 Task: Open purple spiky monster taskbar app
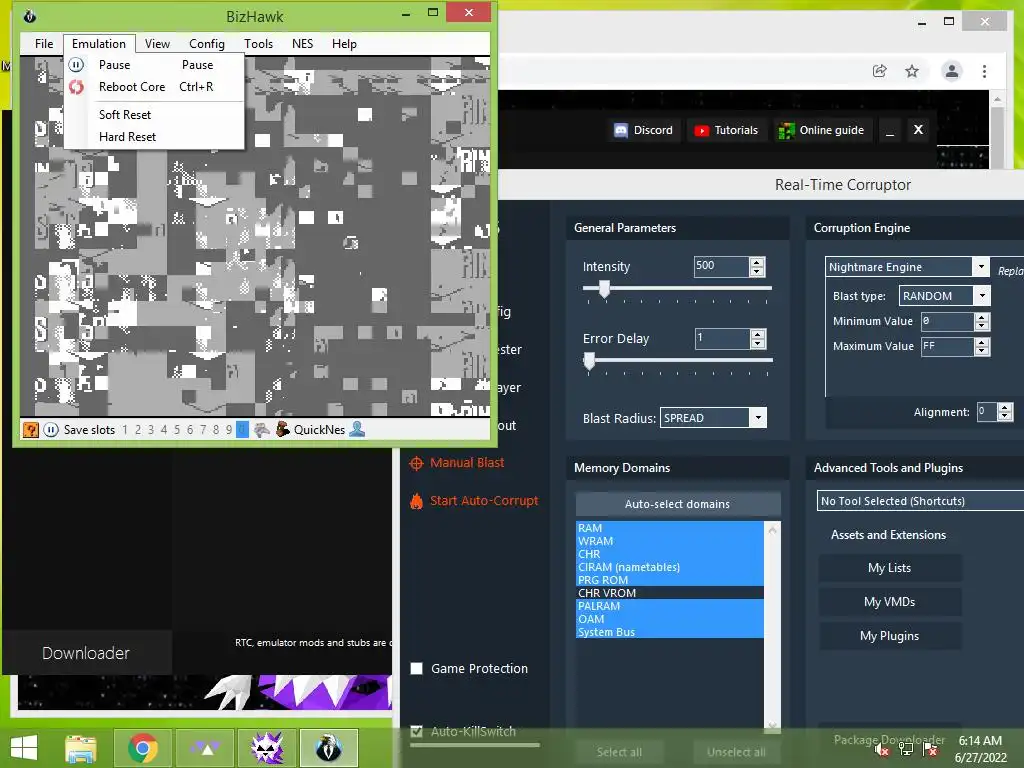(267, 748)
